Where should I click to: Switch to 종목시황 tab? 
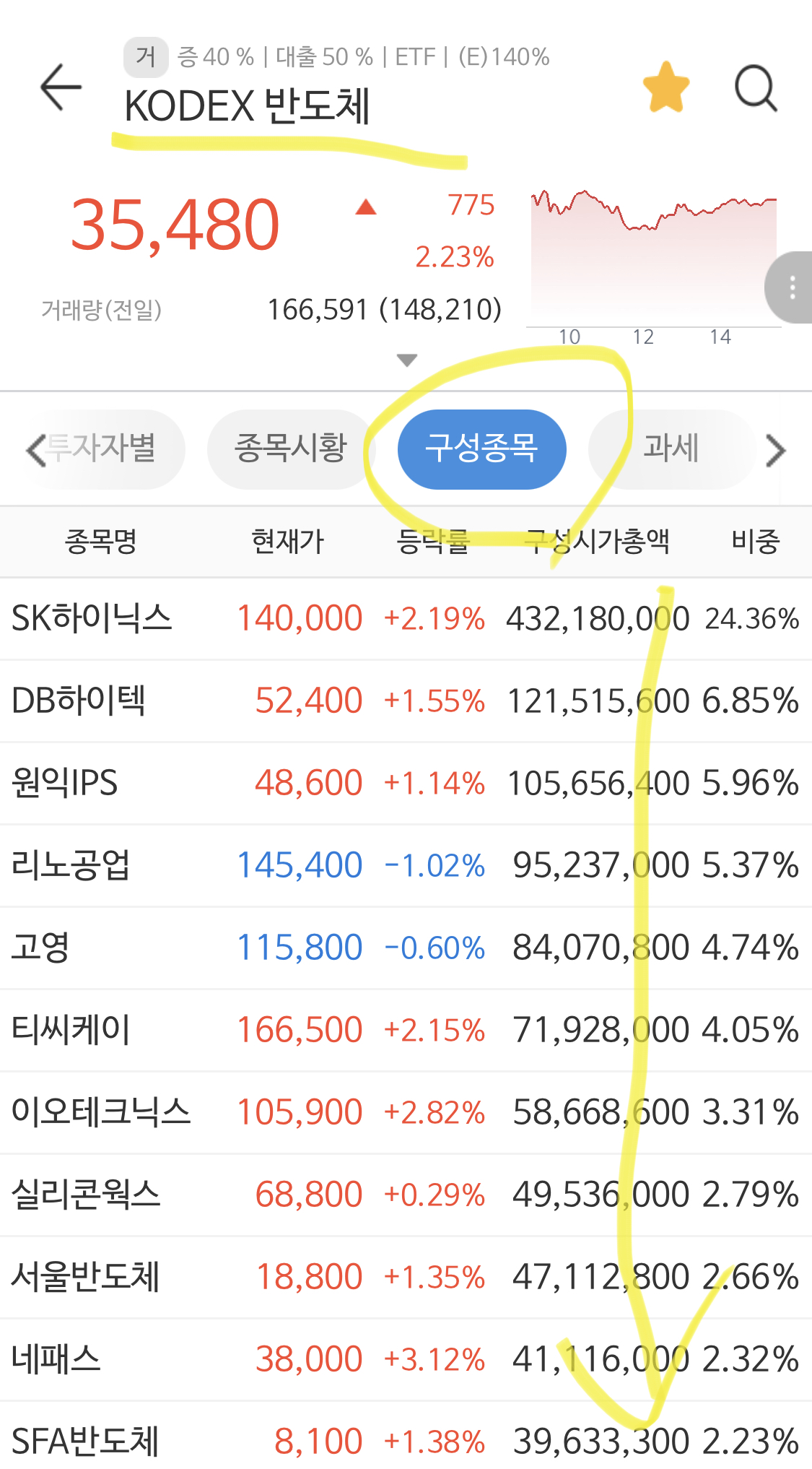pos(291,449)
